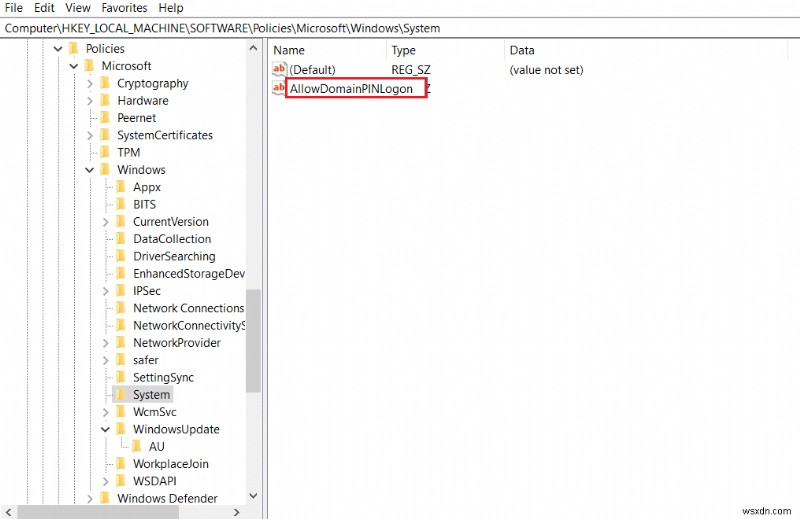This screenshot has width=800, height=519.
Task: Open the File menu
Action: pyautogui.click(x=14, y=8)
